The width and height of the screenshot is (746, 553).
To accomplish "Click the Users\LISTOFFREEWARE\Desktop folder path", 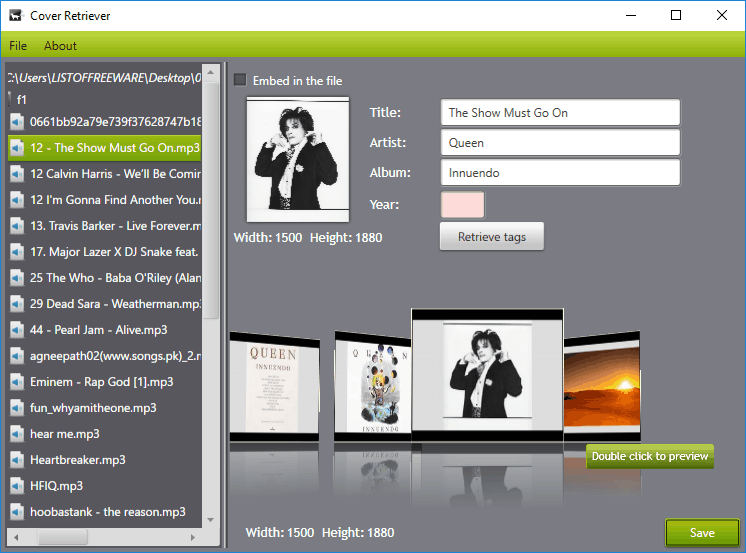I will (104, 78).
